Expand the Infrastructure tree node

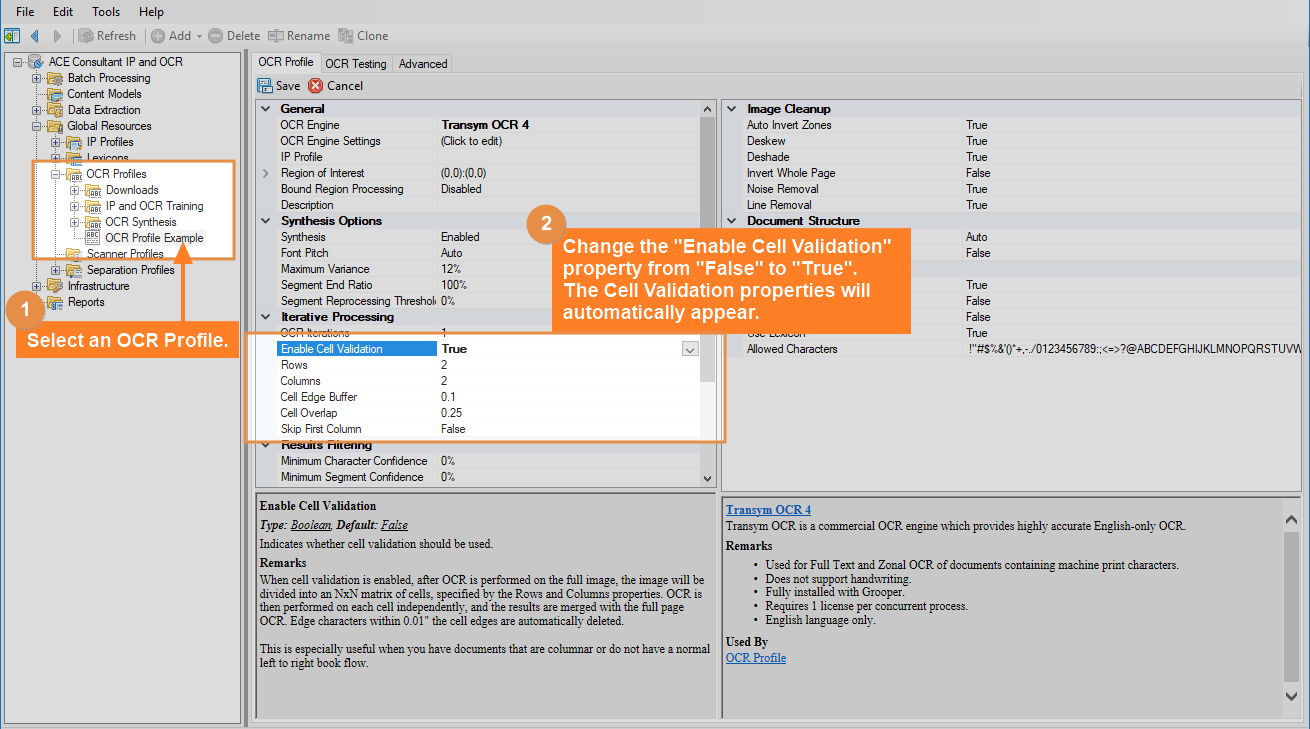coord(37,286)
